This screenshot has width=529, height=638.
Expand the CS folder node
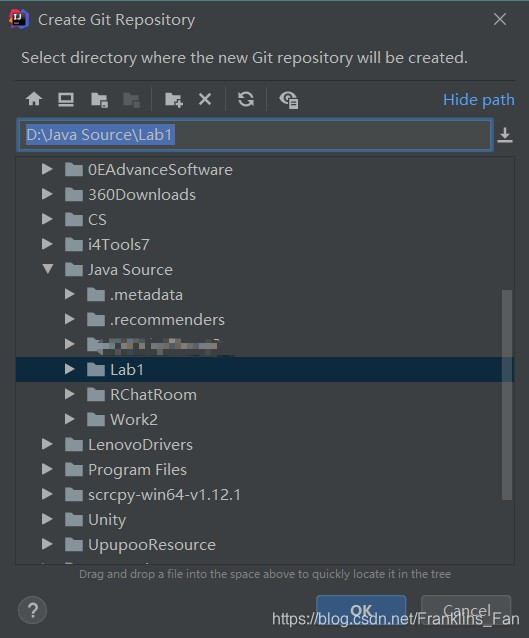[47, 219]
